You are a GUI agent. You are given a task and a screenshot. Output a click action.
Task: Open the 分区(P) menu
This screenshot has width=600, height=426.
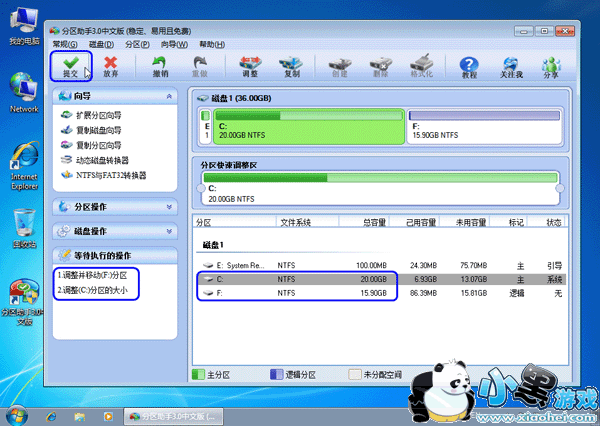click(137, 44)
